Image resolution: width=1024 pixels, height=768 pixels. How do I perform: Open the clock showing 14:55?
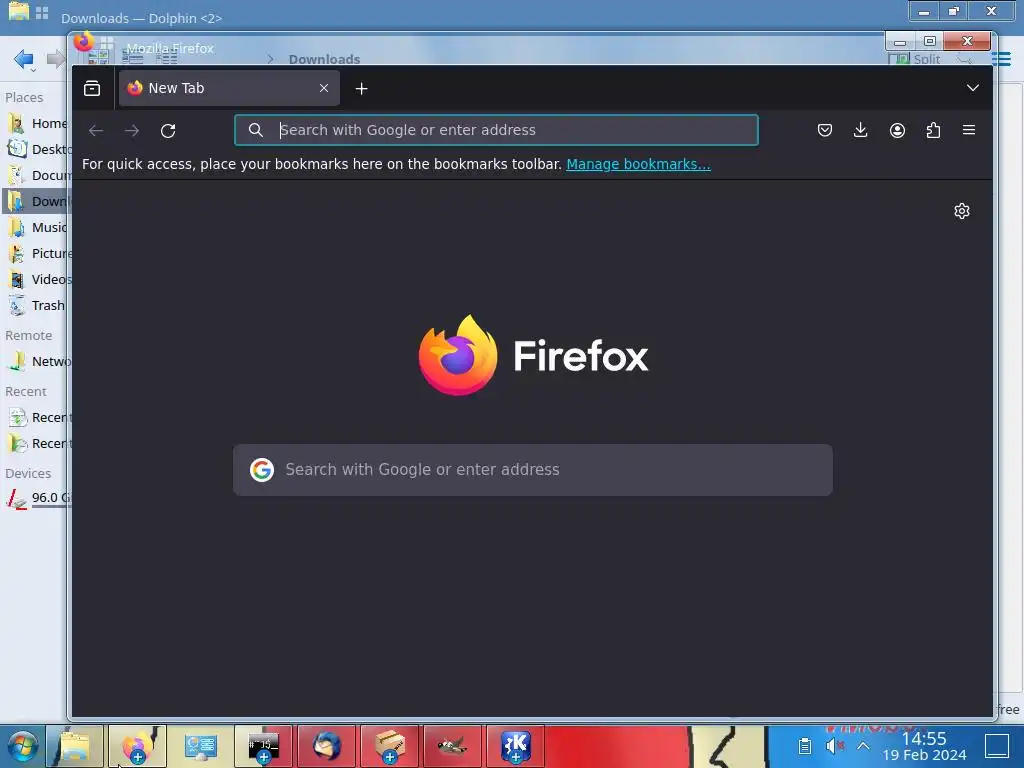[924, 746]
